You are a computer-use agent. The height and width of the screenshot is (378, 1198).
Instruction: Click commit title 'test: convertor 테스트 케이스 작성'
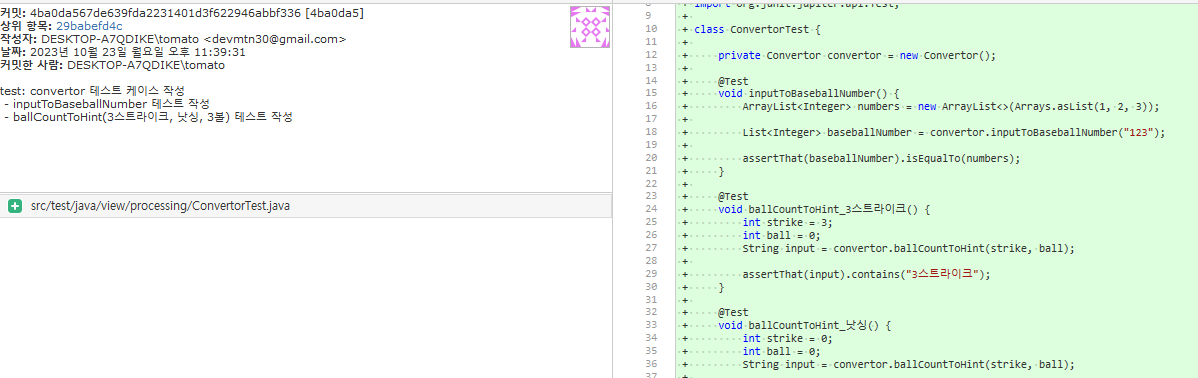(93, 90)
